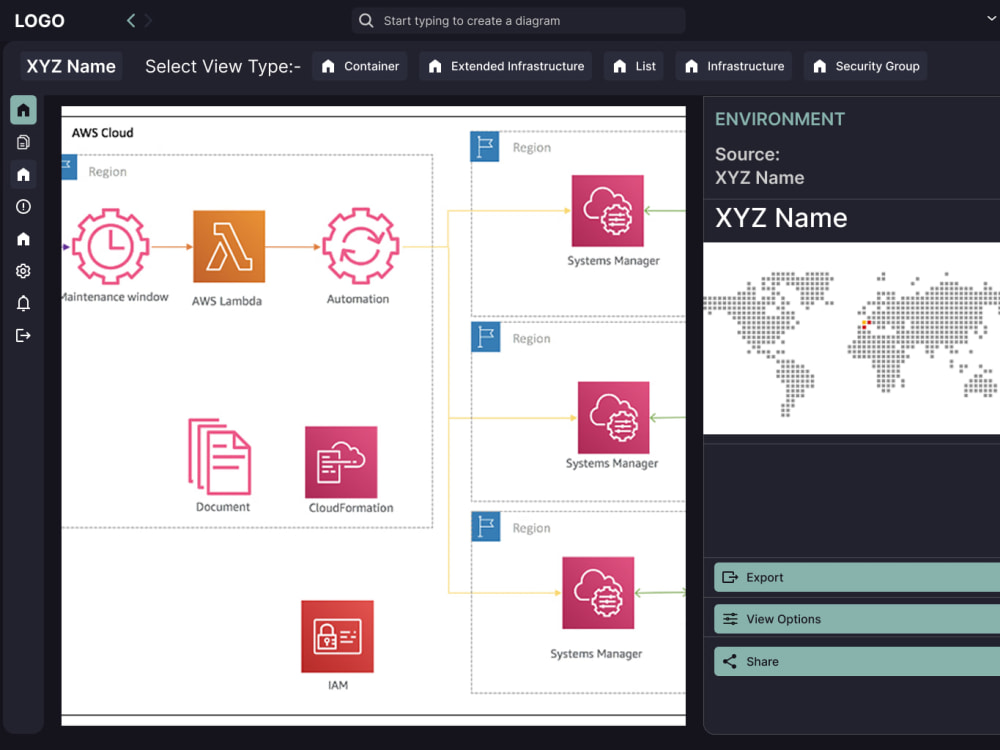Open the settings gear in sidebar
Viewport: 1000px width, 750px height.
23,271
